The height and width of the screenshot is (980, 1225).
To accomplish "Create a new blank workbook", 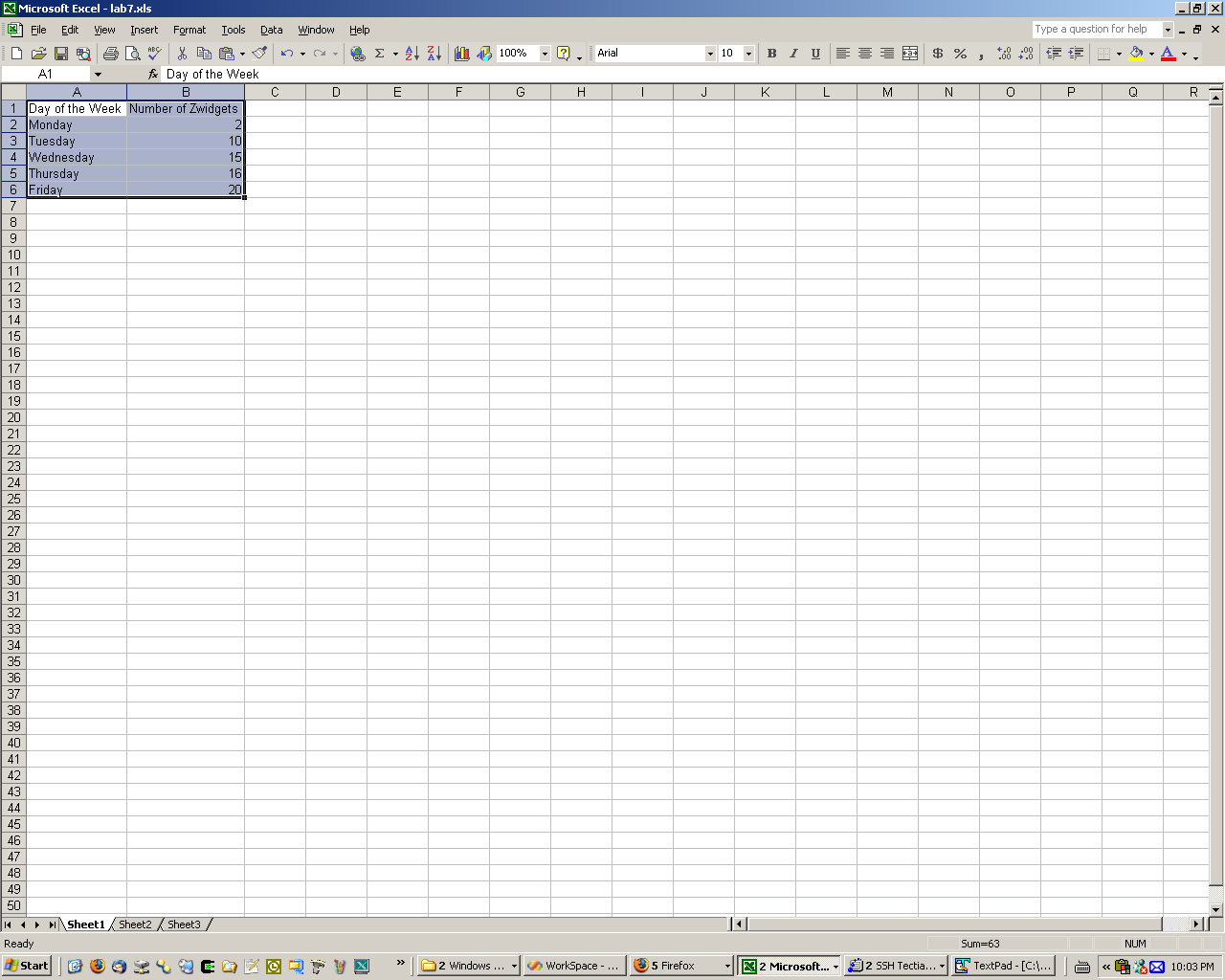I will 16,54.
